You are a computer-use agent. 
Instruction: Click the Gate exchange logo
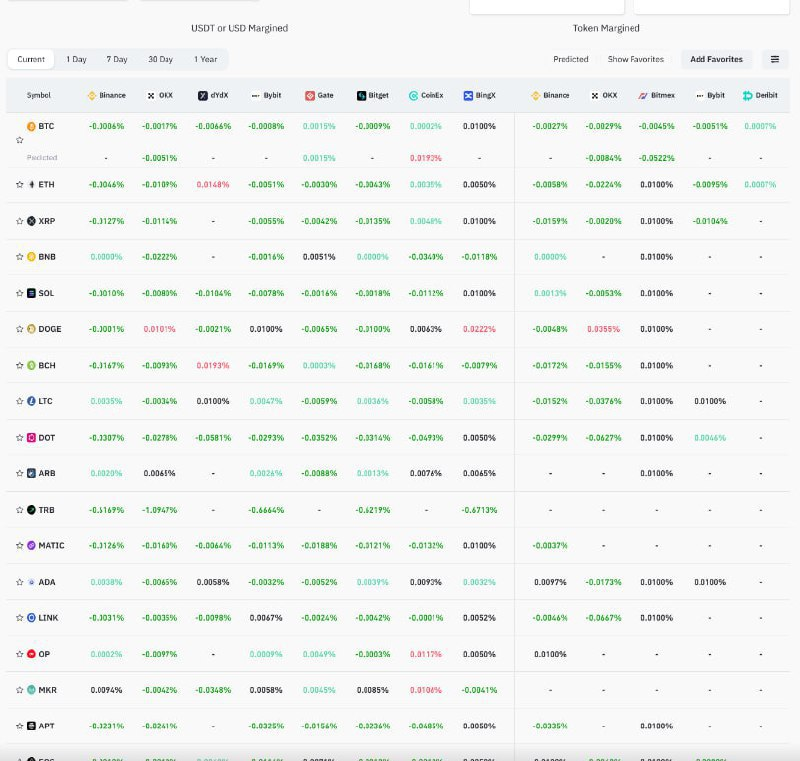click(310, 96)
